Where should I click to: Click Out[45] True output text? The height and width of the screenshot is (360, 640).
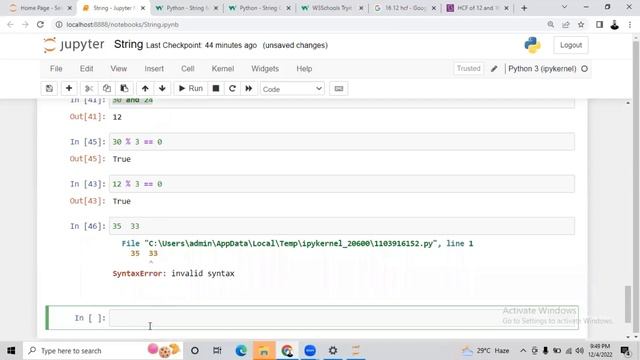(122, 159)
